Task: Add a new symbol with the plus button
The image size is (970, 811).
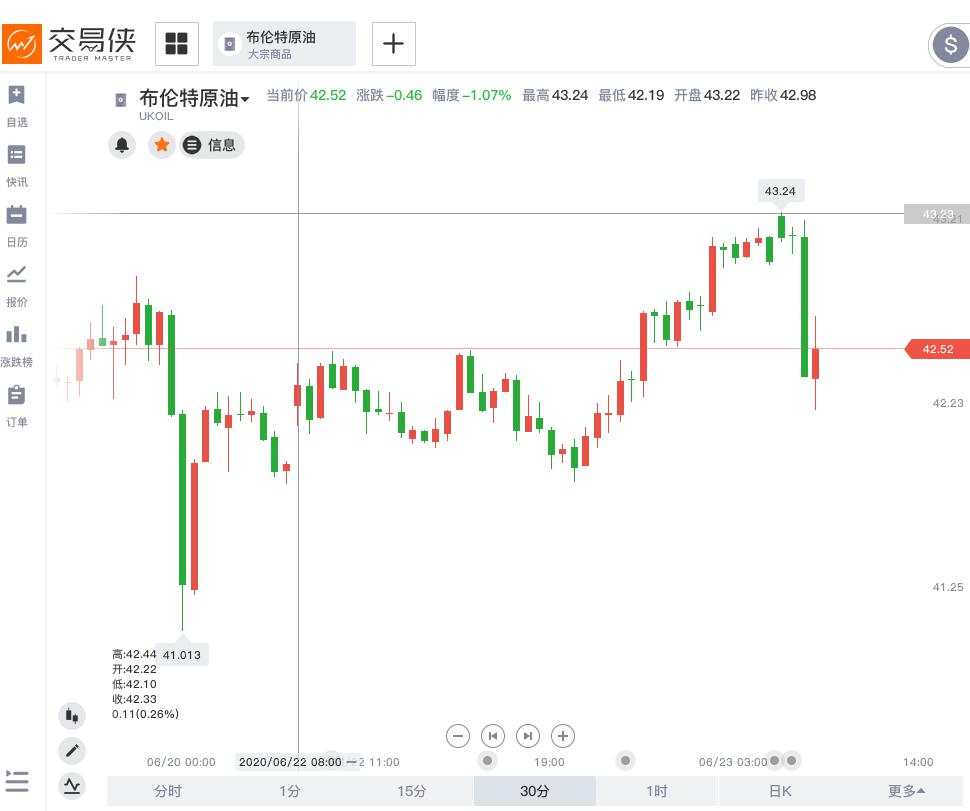Action: pos(393,43)
